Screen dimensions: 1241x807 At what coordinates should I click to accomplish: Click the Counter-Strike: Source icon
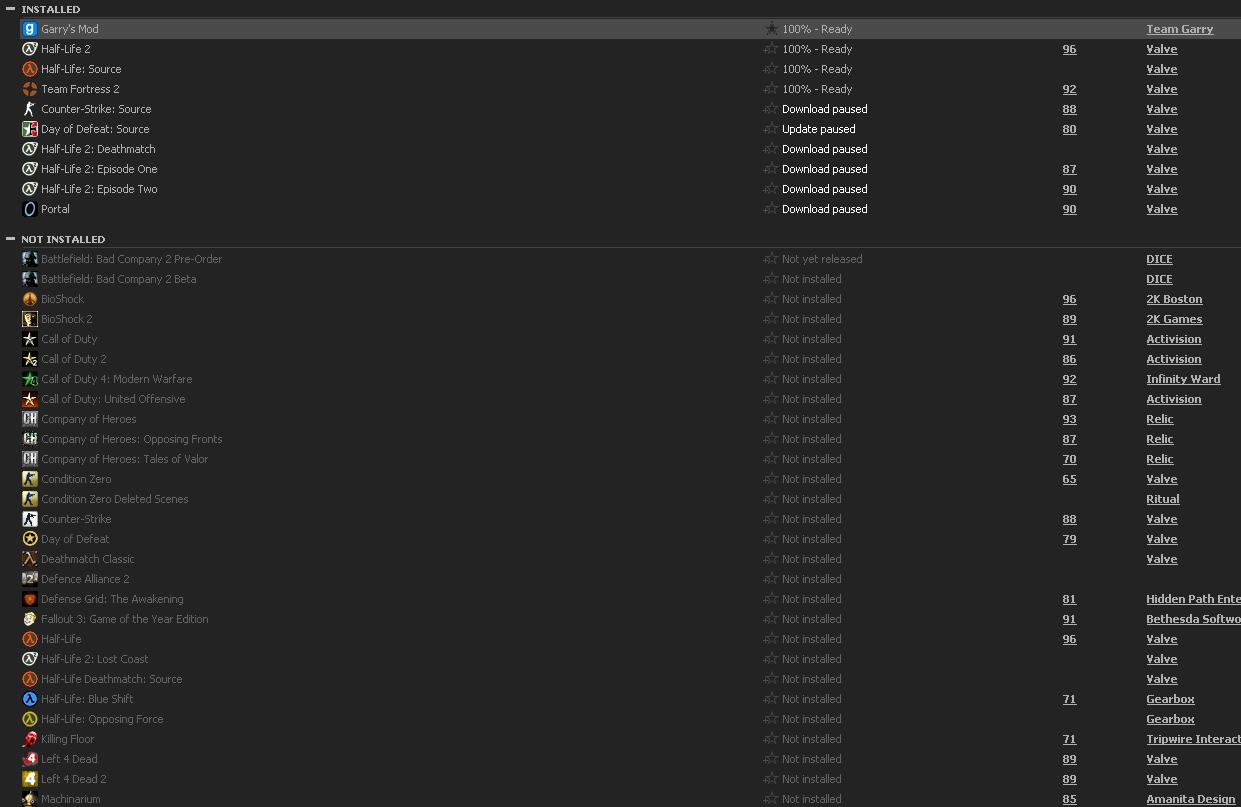click(x=30, y=109)
